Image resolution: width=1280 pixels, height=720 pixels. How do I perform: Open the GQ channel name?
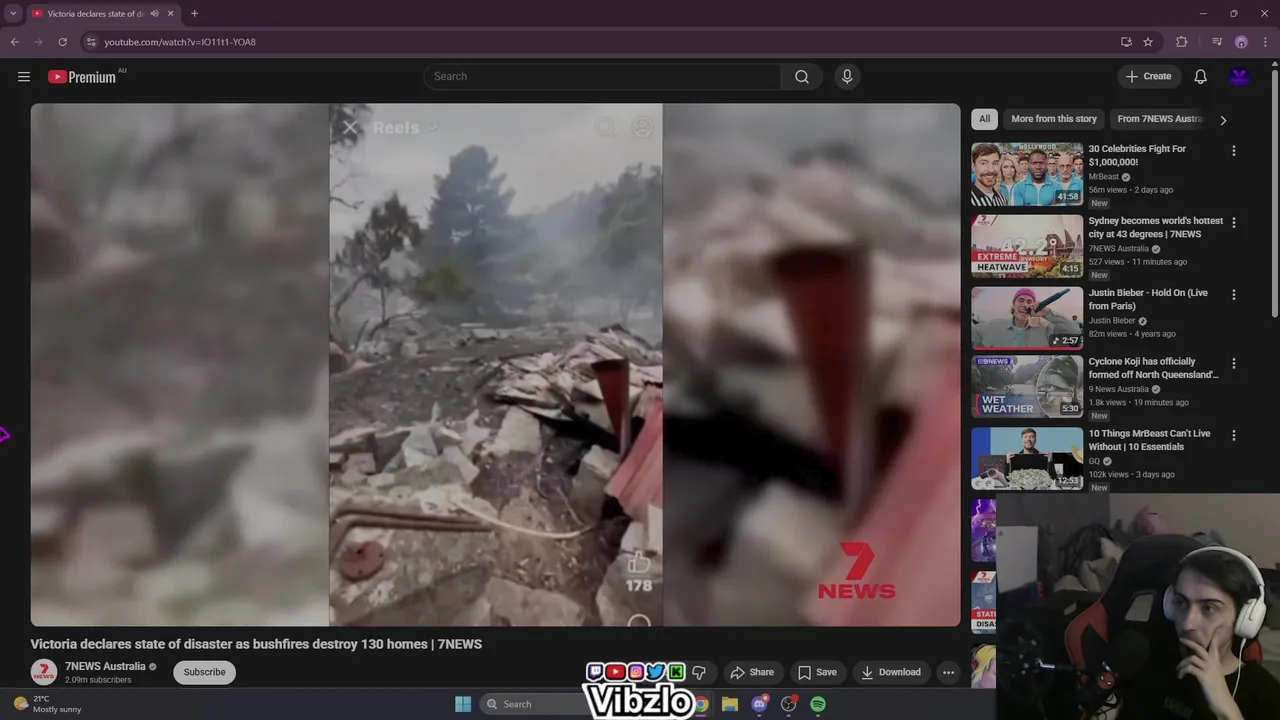tap(1094, 462)
